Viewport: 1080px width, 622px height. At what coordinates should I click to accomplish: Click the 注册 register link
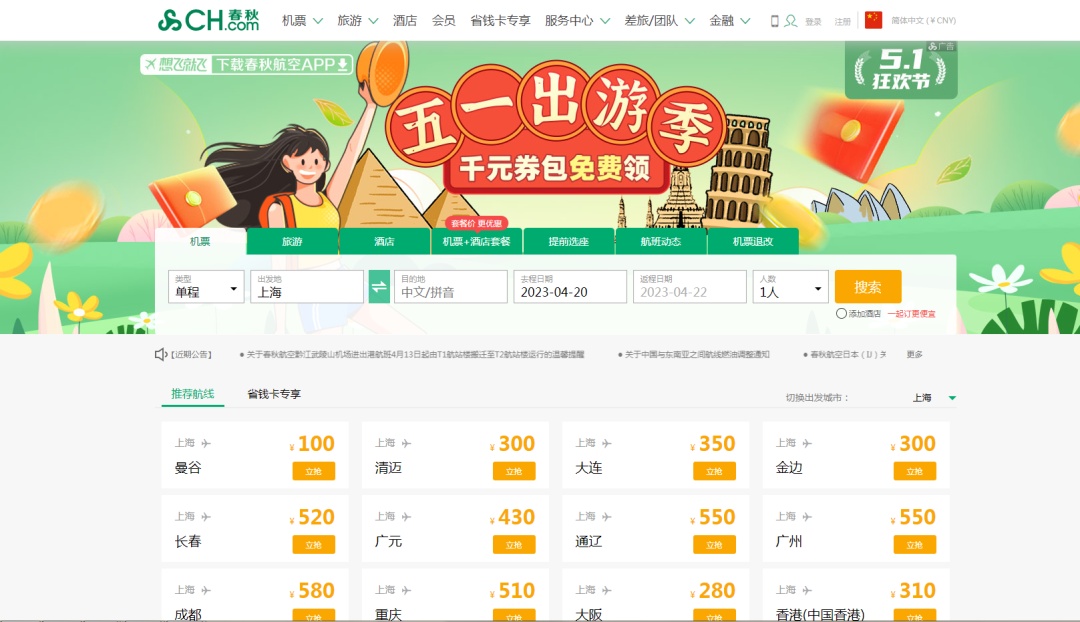842,22
